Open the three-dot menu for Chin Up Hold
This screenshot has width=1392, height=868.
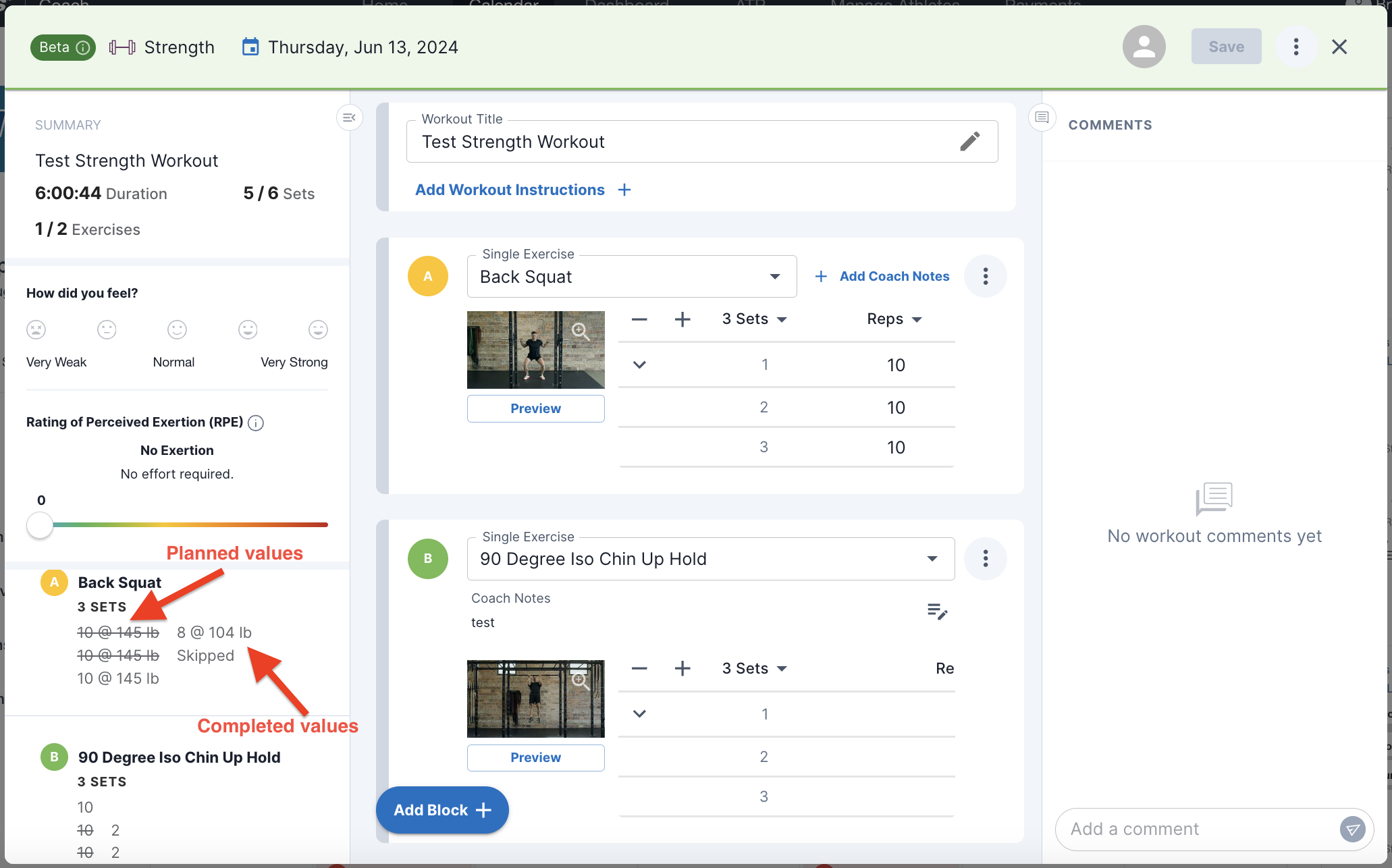[985, 558]
